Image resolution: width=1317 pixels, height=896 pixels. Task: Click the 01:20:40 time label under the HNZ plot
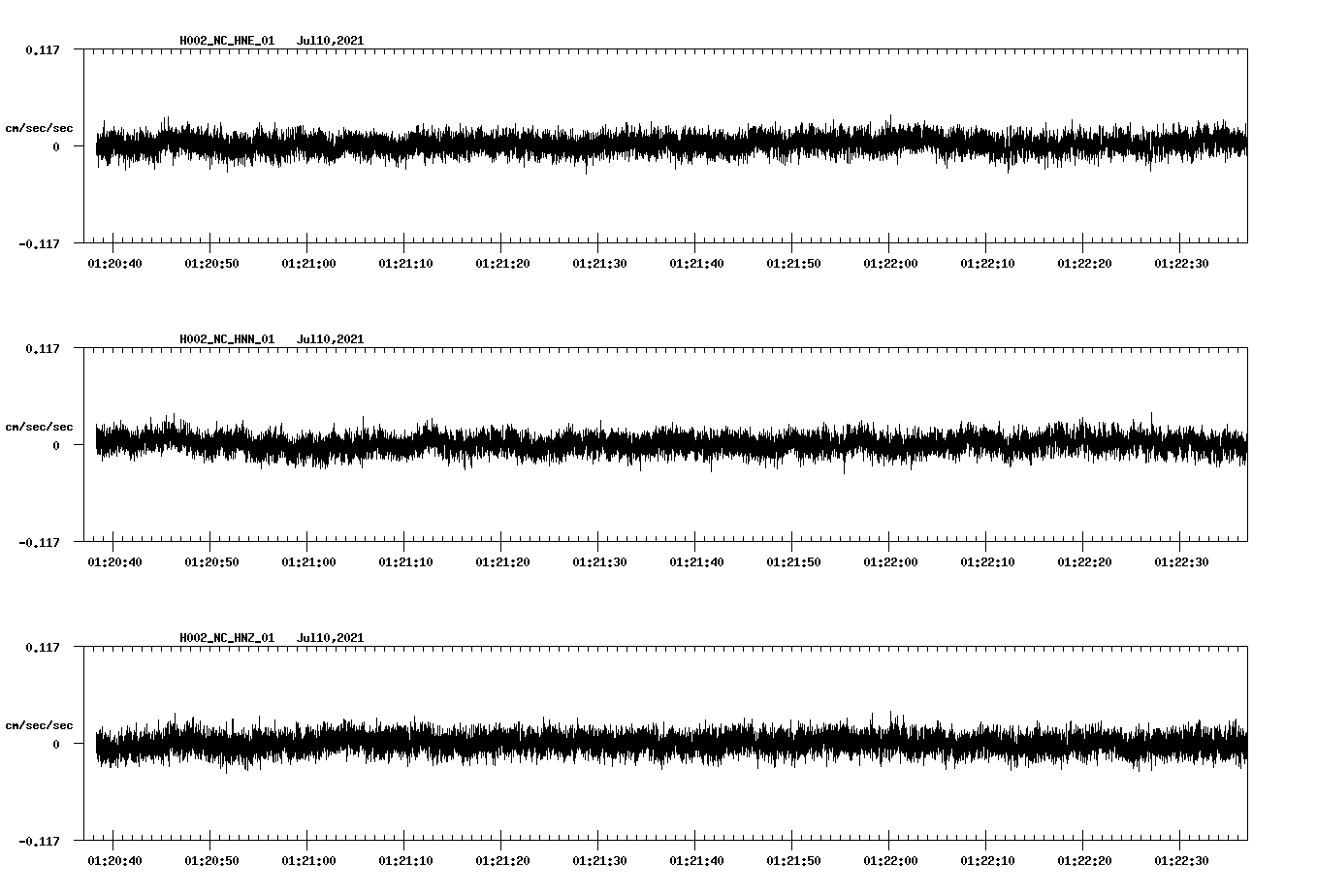[114, 861]
